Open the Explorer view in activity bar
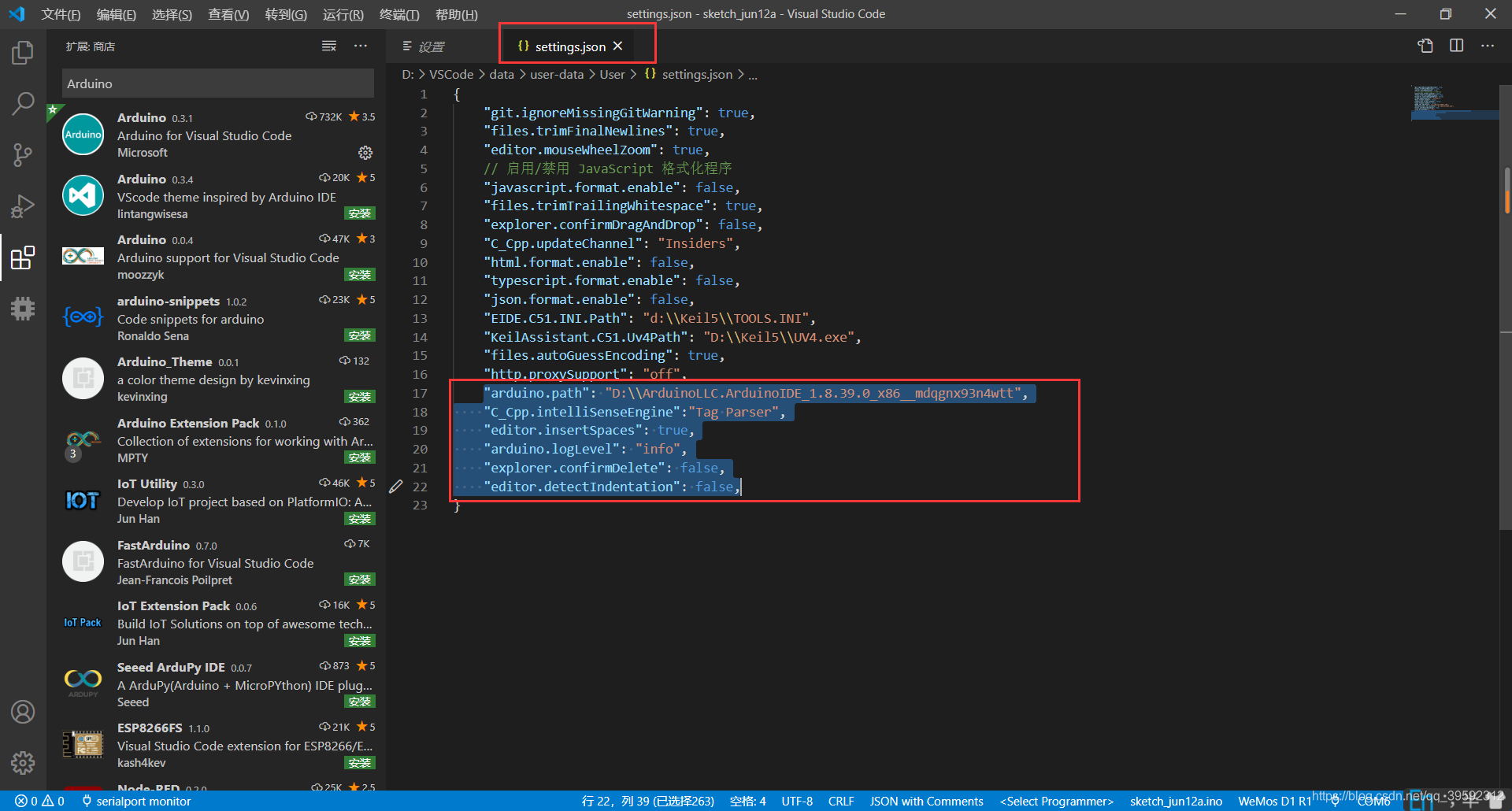The image size is (1512, 811). coord(23,52)
